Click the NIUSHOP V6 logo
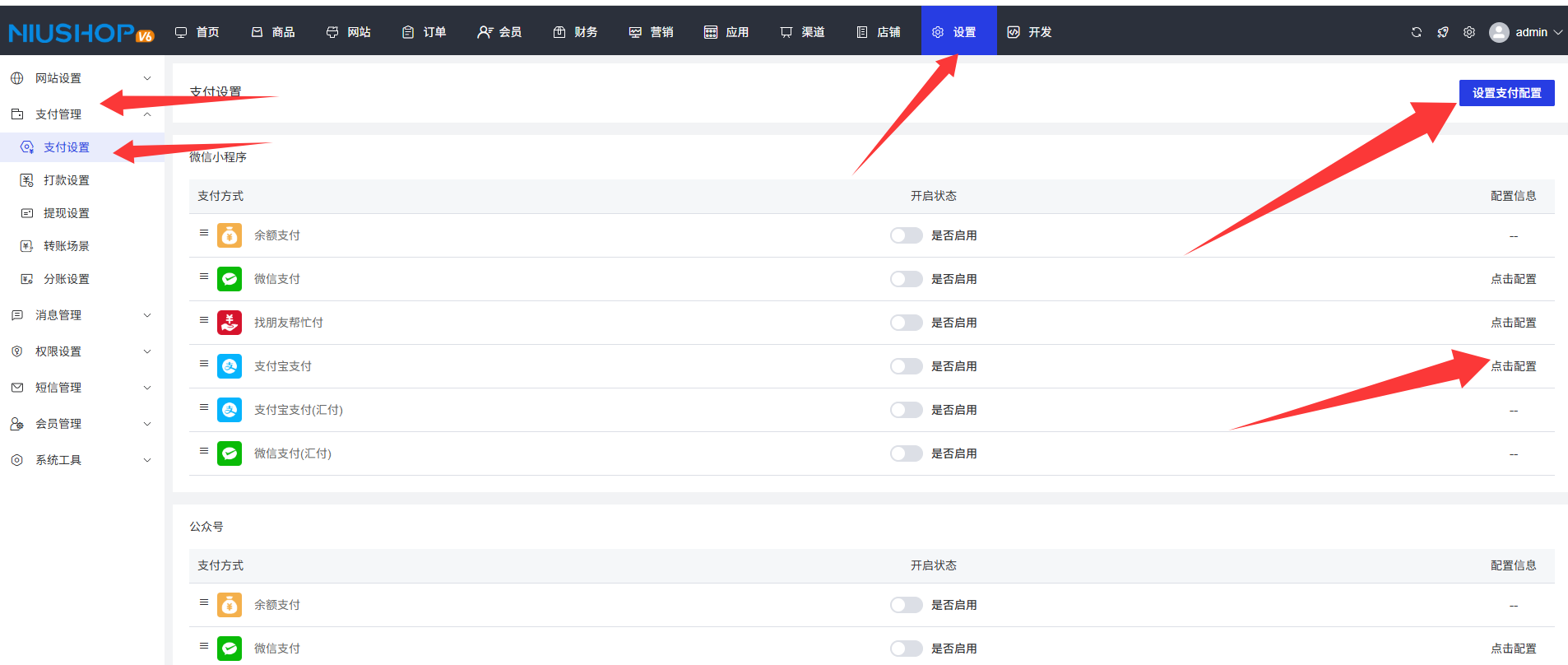 pos(81,32)
